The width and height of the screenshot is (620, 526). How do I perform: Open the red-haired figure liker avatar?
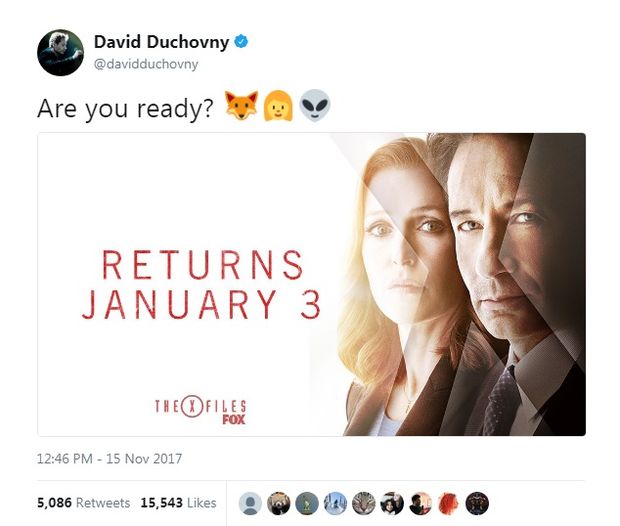click(449, 503)
